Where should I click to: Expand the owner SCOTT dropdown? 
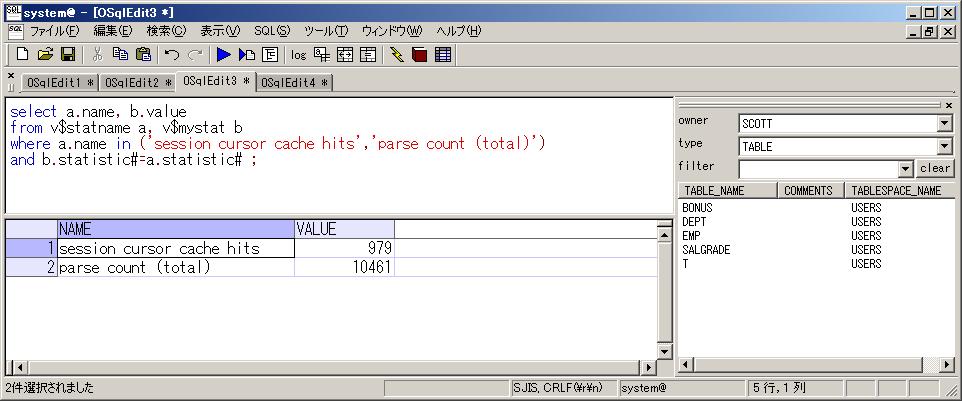click(x=944, y=124)
